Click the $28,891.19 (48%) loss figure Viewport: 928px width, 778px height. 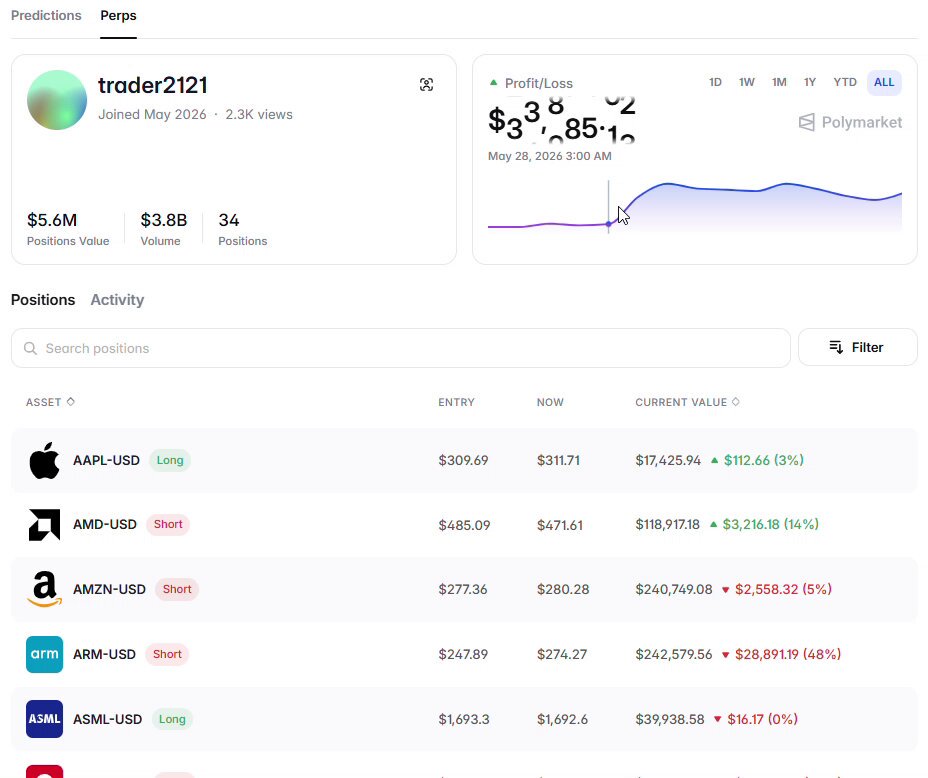coord(788,654)
